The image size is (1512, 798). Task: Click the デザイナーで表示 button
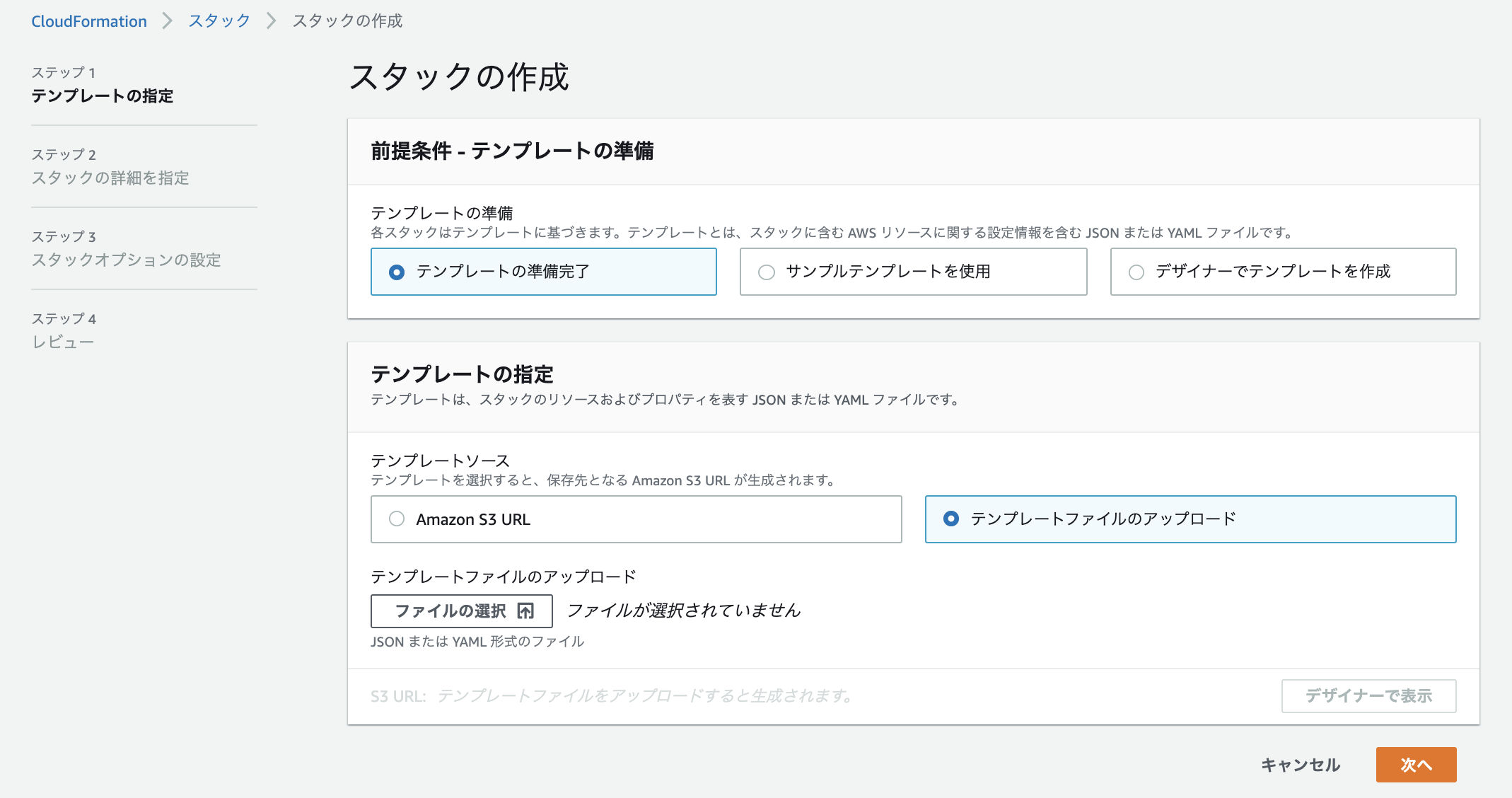point(1368,696)
